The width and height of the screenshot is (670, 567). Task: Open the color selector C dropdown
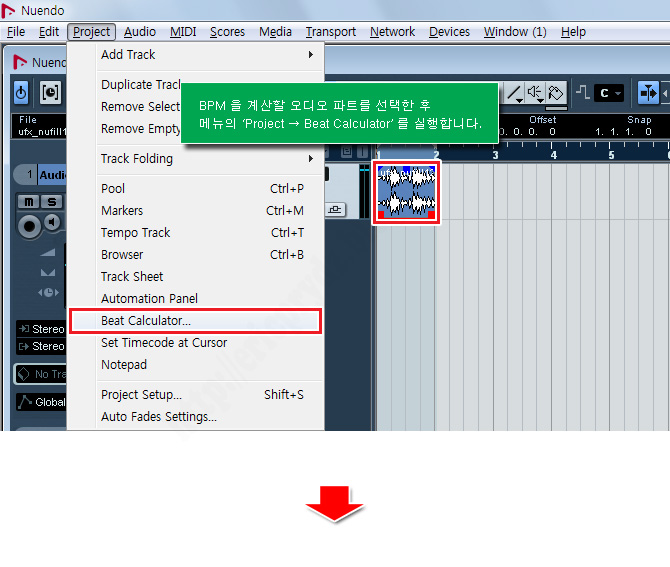pyautogui.click(x=611, y=93)
